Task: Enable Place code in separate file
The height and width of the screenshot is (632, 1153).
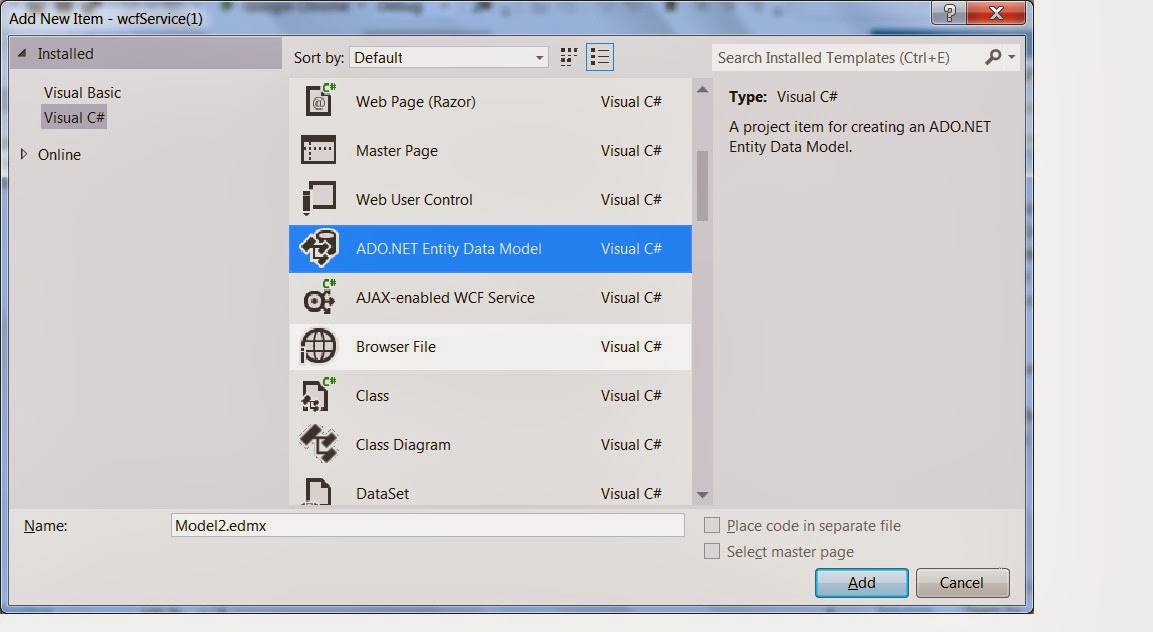Action: coord(711,525)
